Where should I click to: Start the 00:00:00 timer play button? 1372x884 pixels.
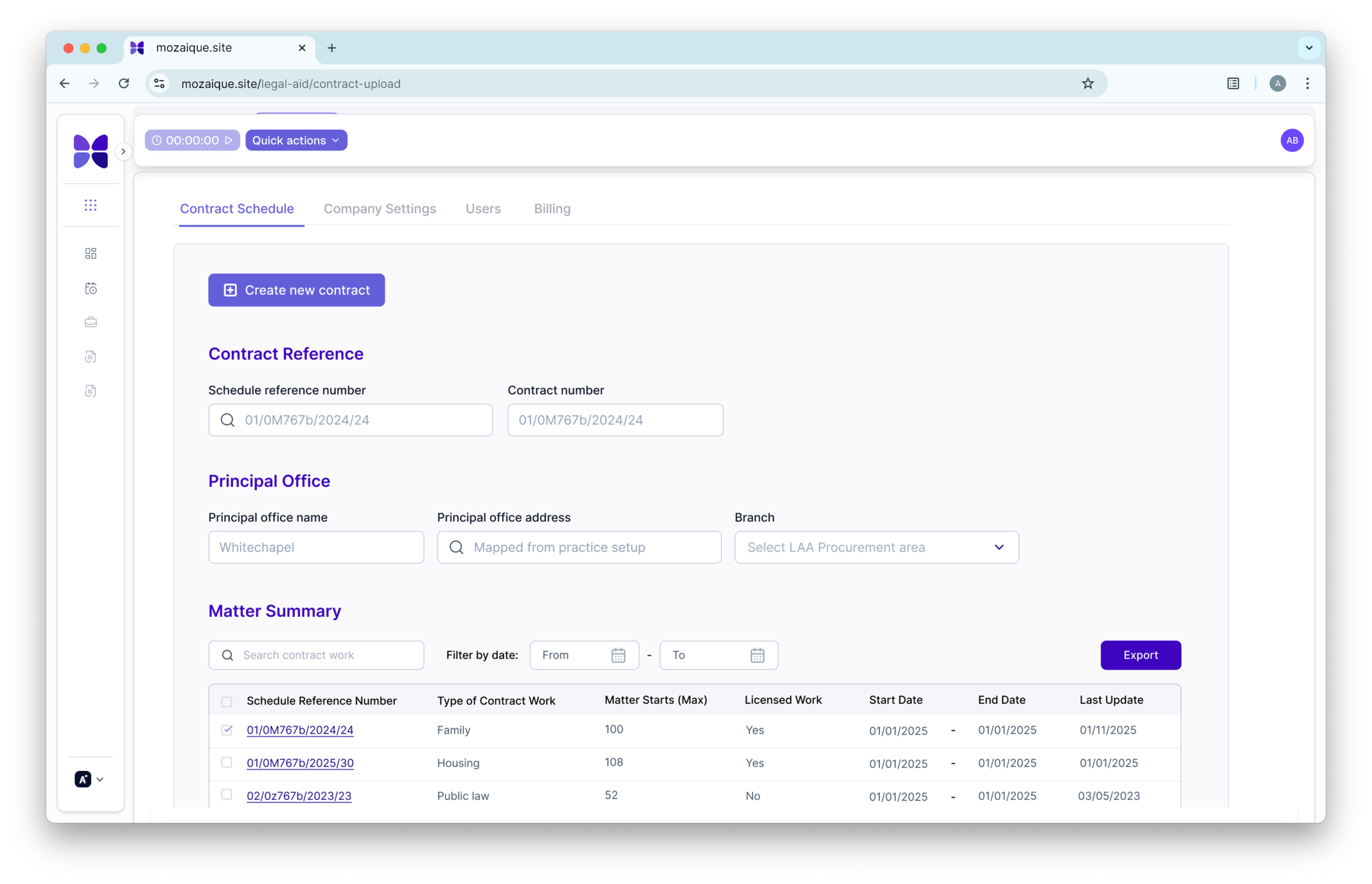pos(229,140)
